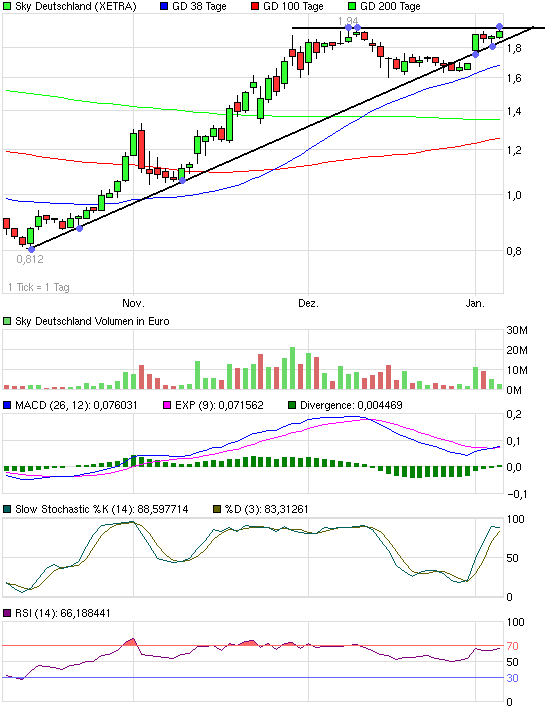
Task: Click the 20M volume axis label
Action: pyautogui.click(x=517, y=350)
